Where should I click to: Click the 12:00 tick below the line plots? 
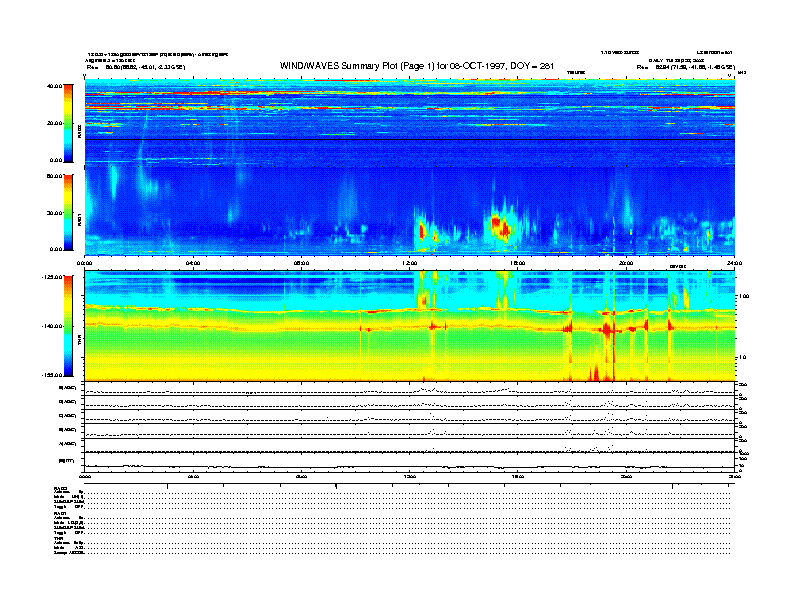coord(410,477)
